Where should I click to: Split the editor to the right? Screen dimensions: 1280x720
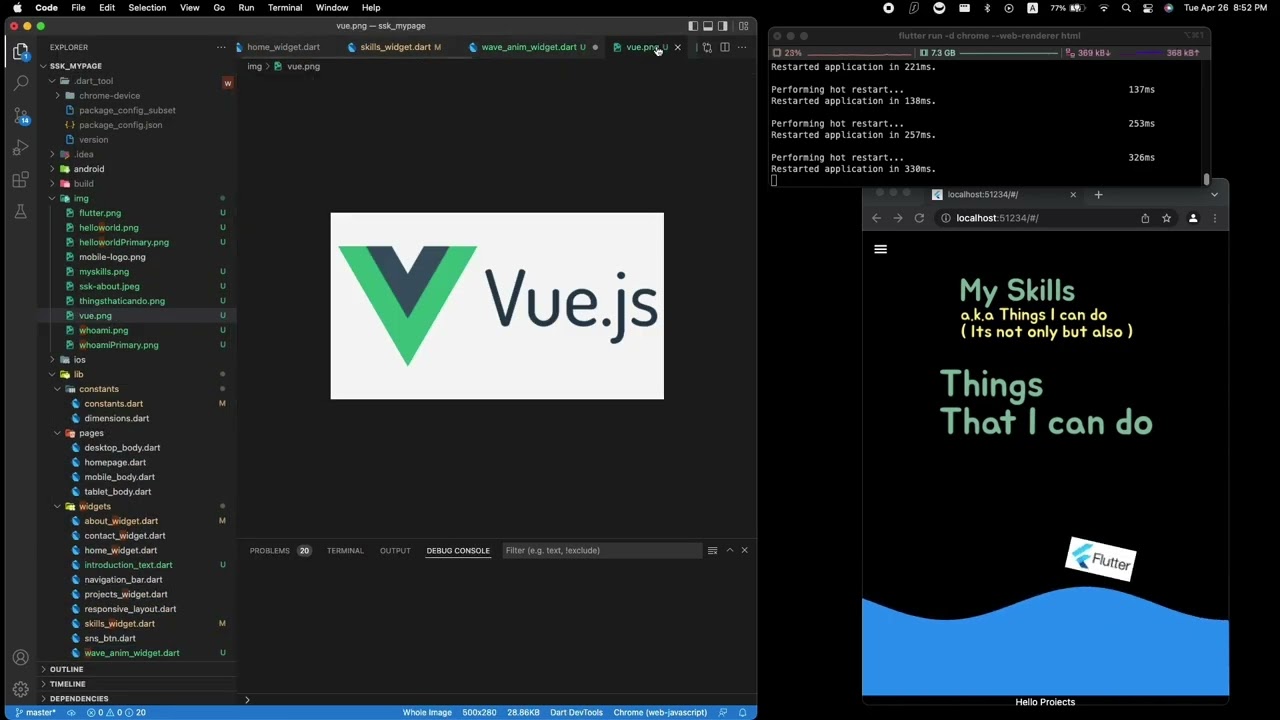725,47
